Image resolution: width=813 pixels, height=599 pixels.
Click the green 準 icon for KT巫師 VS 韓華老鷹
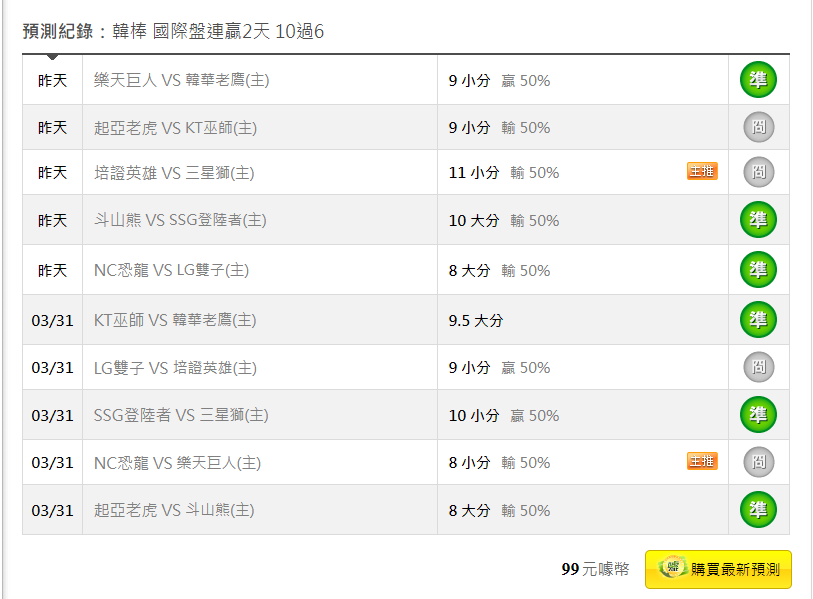tap(758, 320)
